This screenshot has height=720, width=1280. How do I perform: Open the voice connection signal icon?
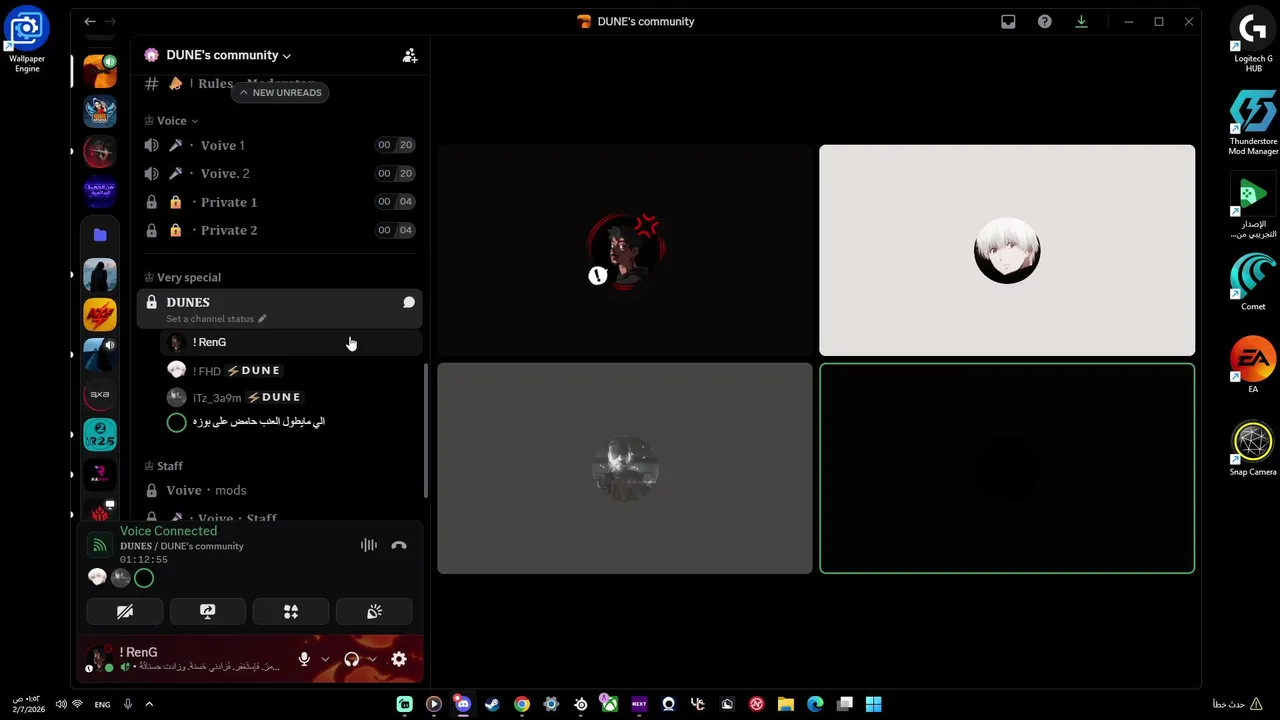[99, 545]
